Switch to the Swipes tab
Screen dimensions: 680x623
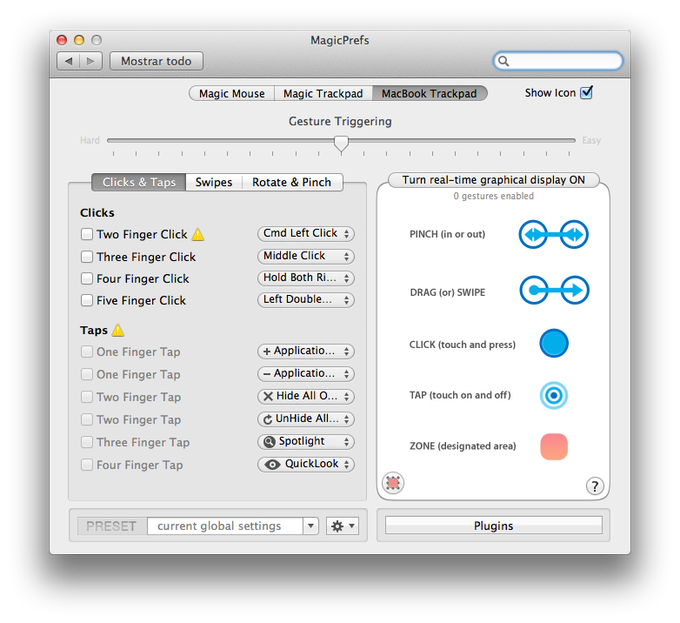214,182
